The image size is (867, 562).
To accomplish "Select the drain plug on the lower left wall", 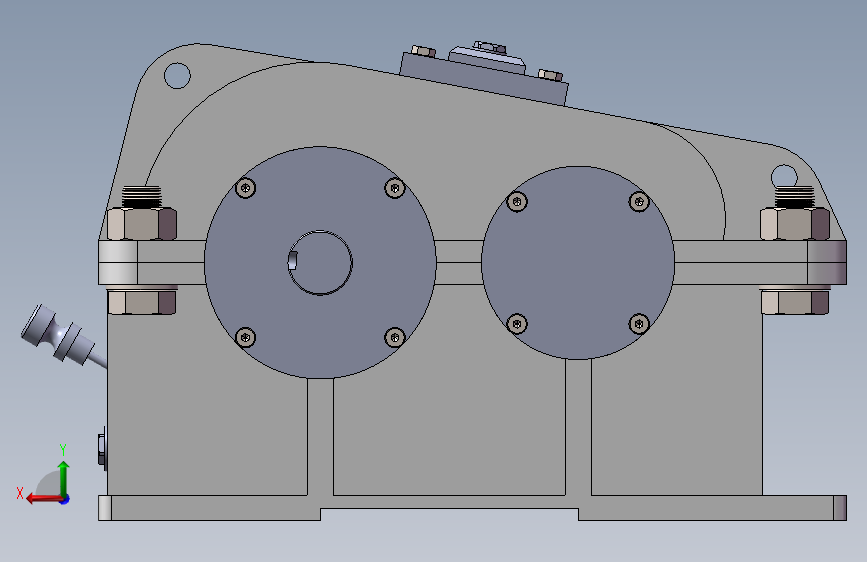I will [102, 448].
